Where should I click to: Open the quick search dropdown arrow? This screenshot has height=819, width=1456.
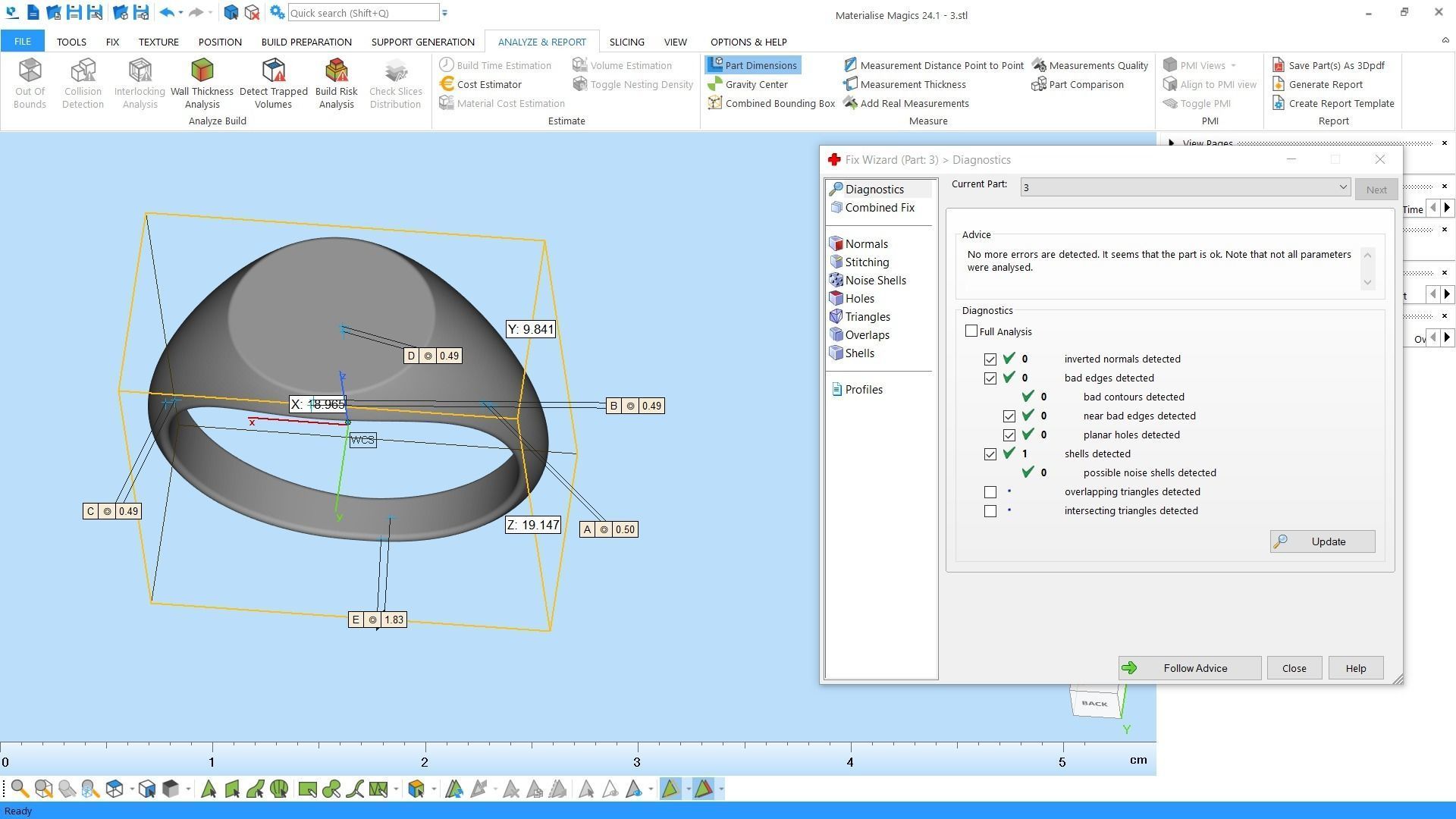tap(445, 13)
